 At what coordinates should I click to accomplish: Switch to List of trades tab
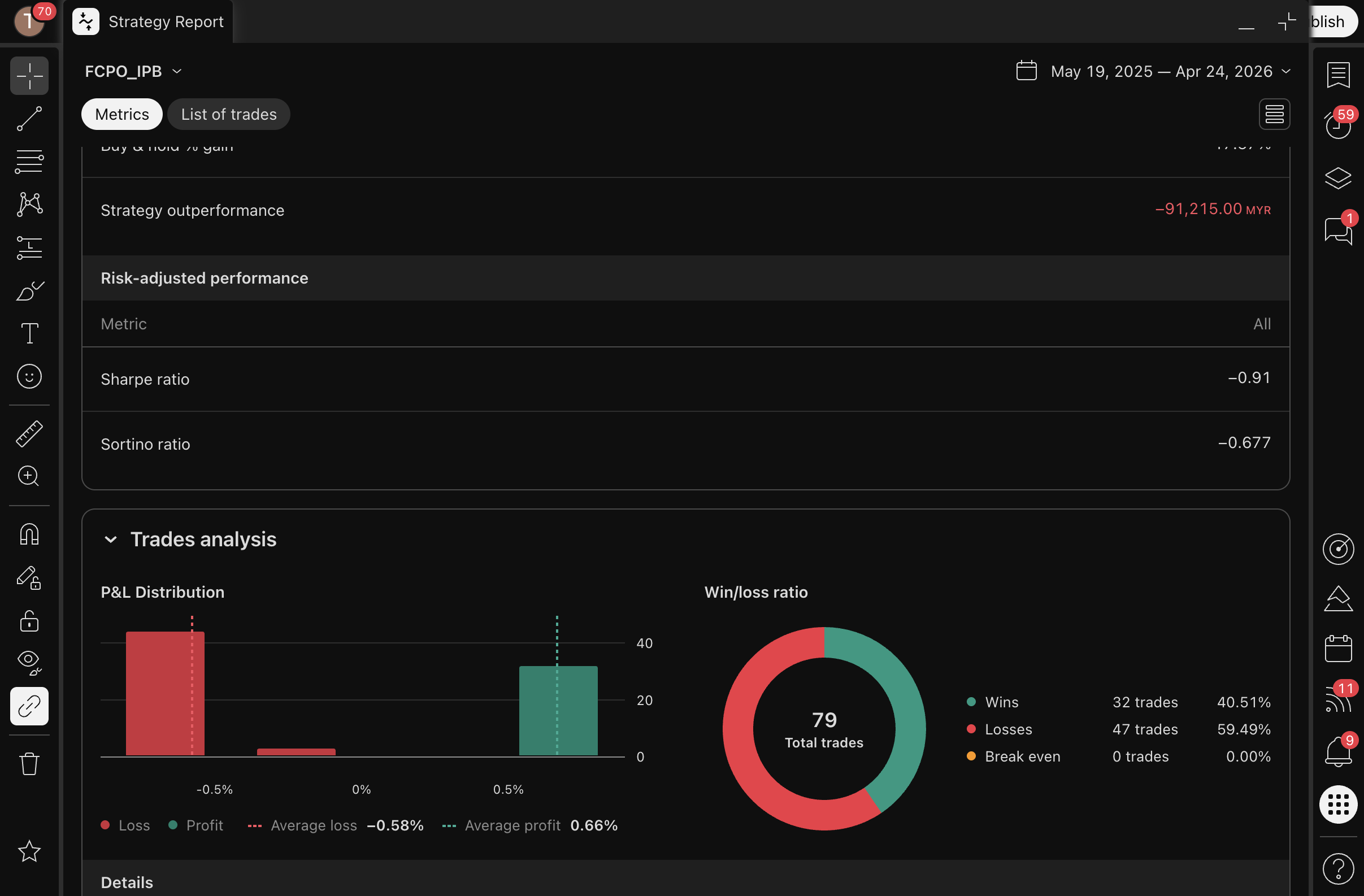(229, 115)
